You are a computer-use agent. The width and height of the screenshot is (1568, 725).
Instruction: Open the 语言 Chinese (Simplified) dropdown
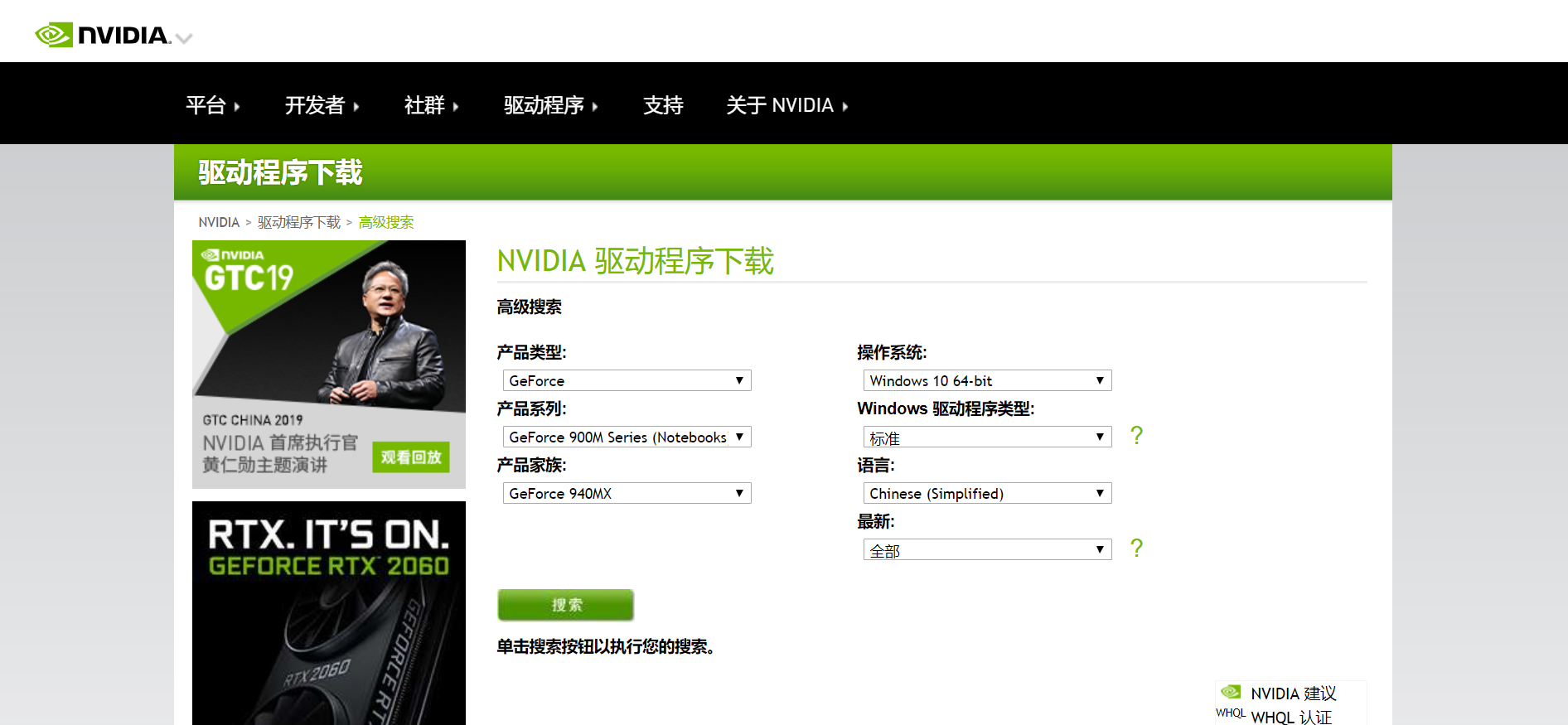coord(988,493)
